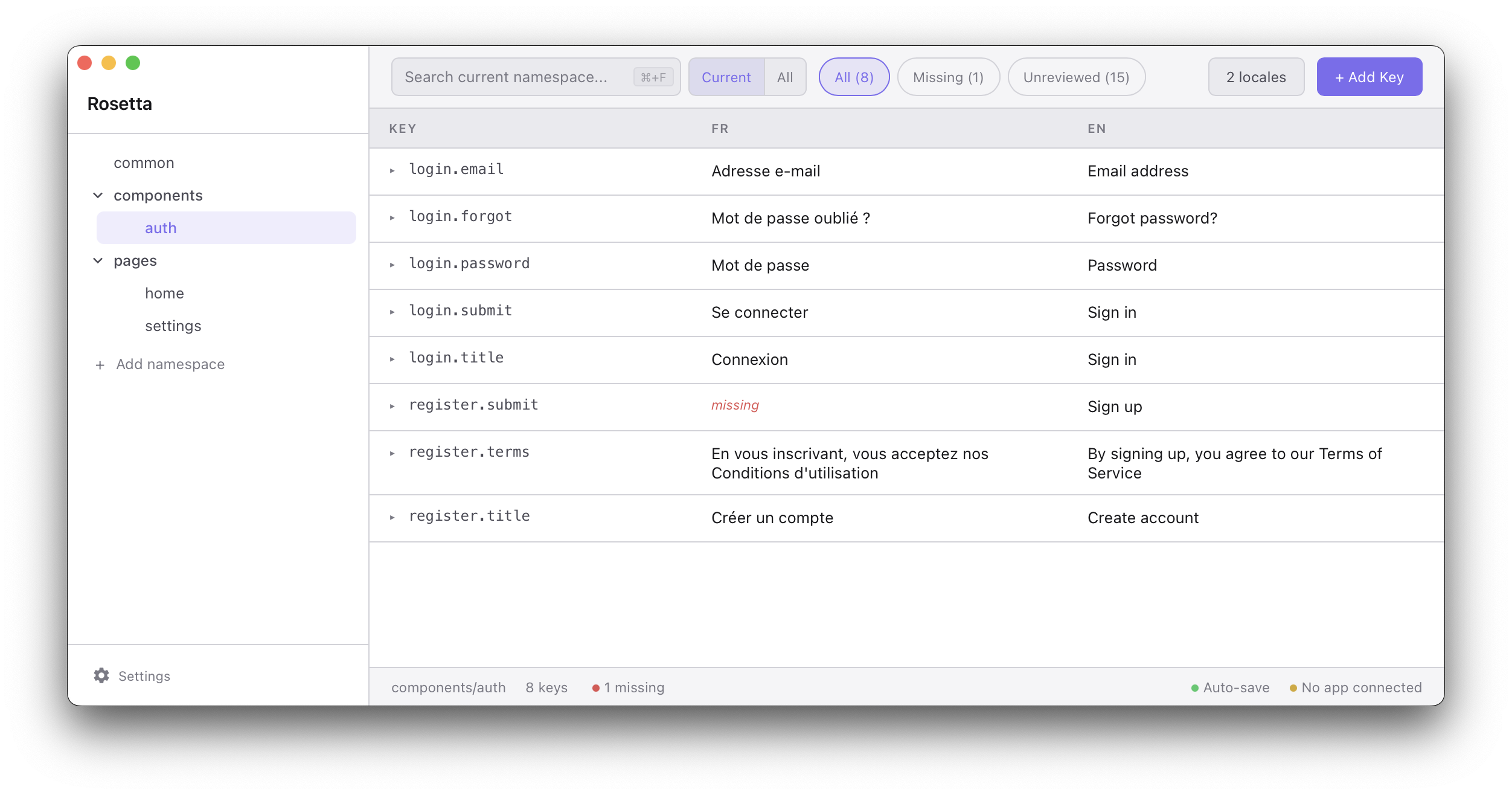Click the plus icon beside Add namespace

point(100,365)
